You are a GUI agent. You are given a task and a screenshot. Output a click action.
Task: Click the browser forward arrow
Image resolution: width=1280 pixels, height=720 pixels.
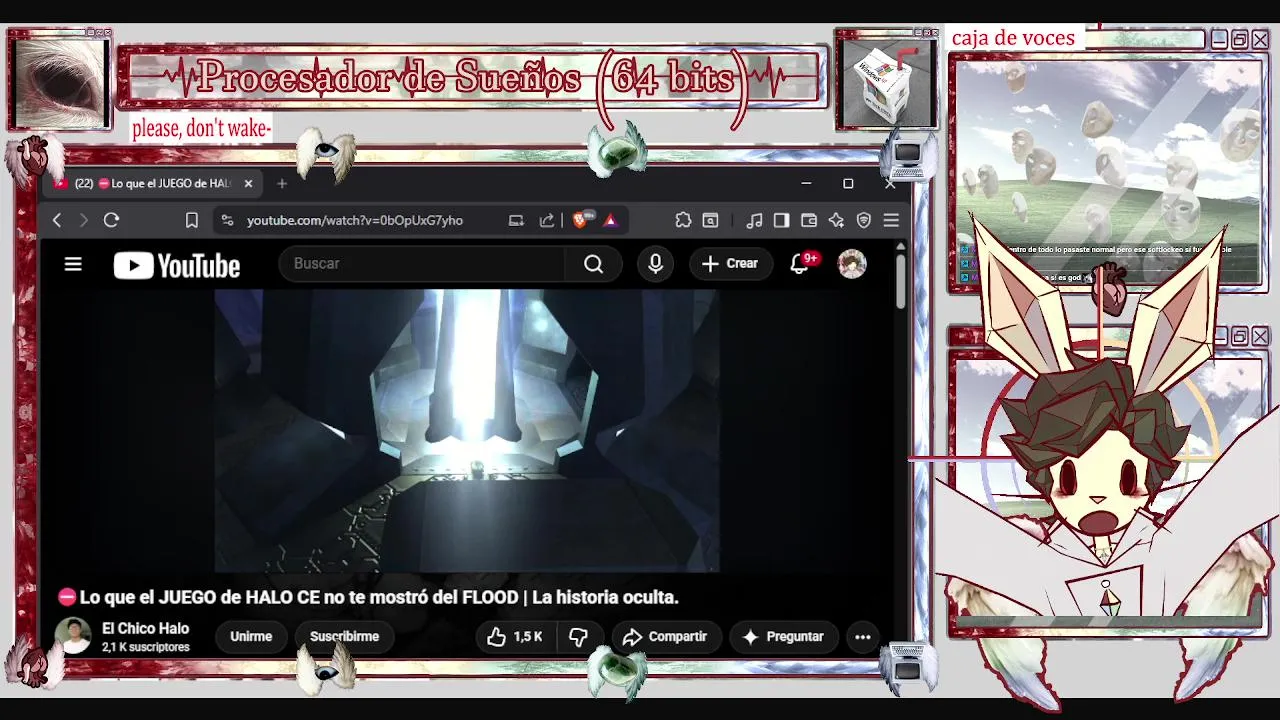[x=84, y=220]
